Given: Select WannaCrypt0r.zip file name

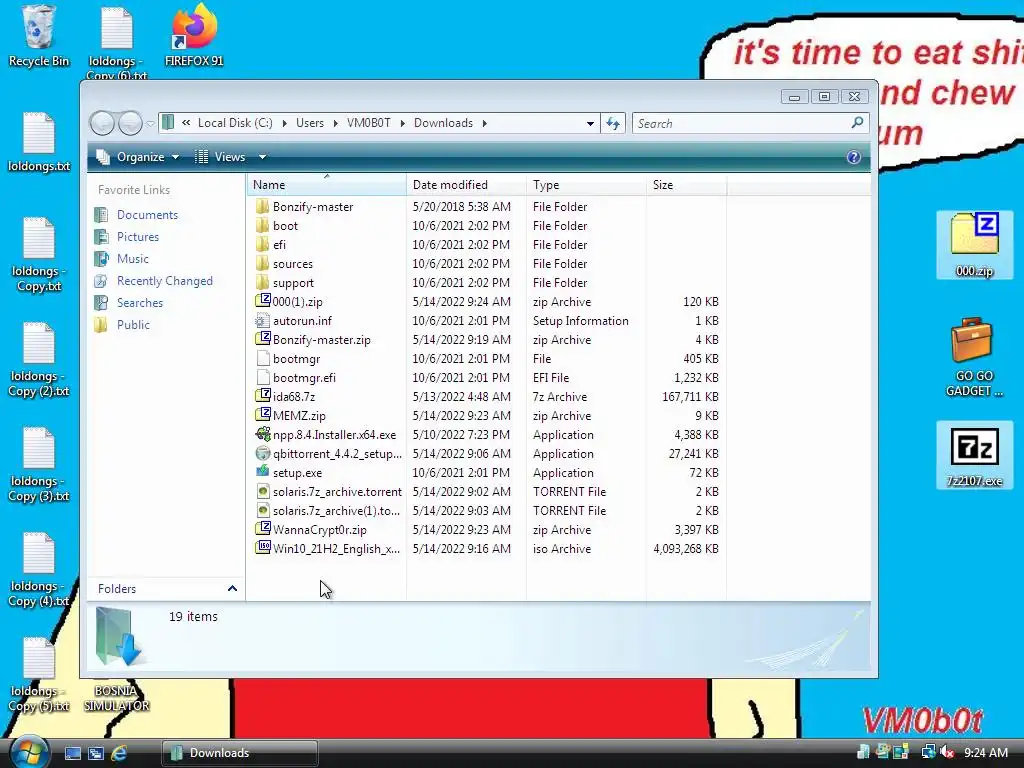Looking at the screenshot, I should (319, 530).
